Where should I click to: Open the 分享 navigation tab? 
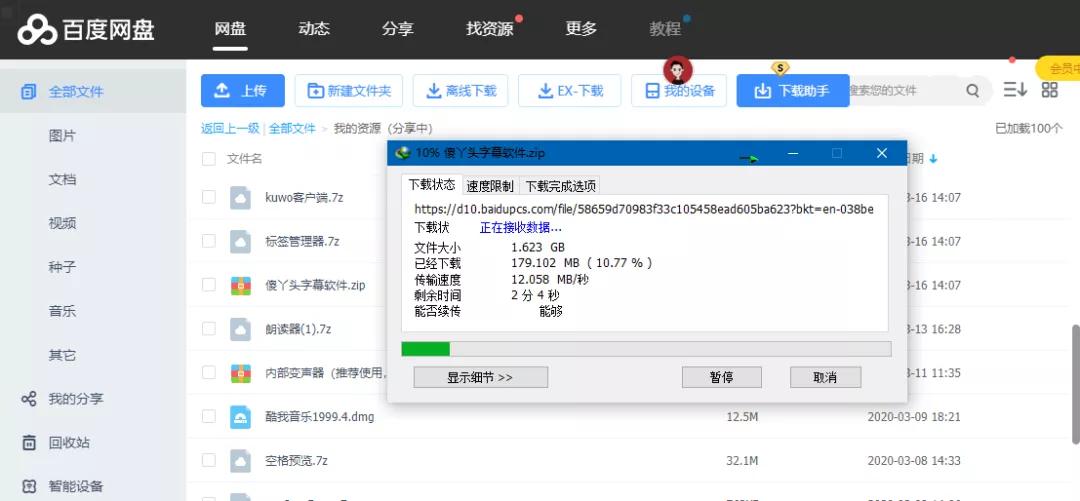coord(397,29)
